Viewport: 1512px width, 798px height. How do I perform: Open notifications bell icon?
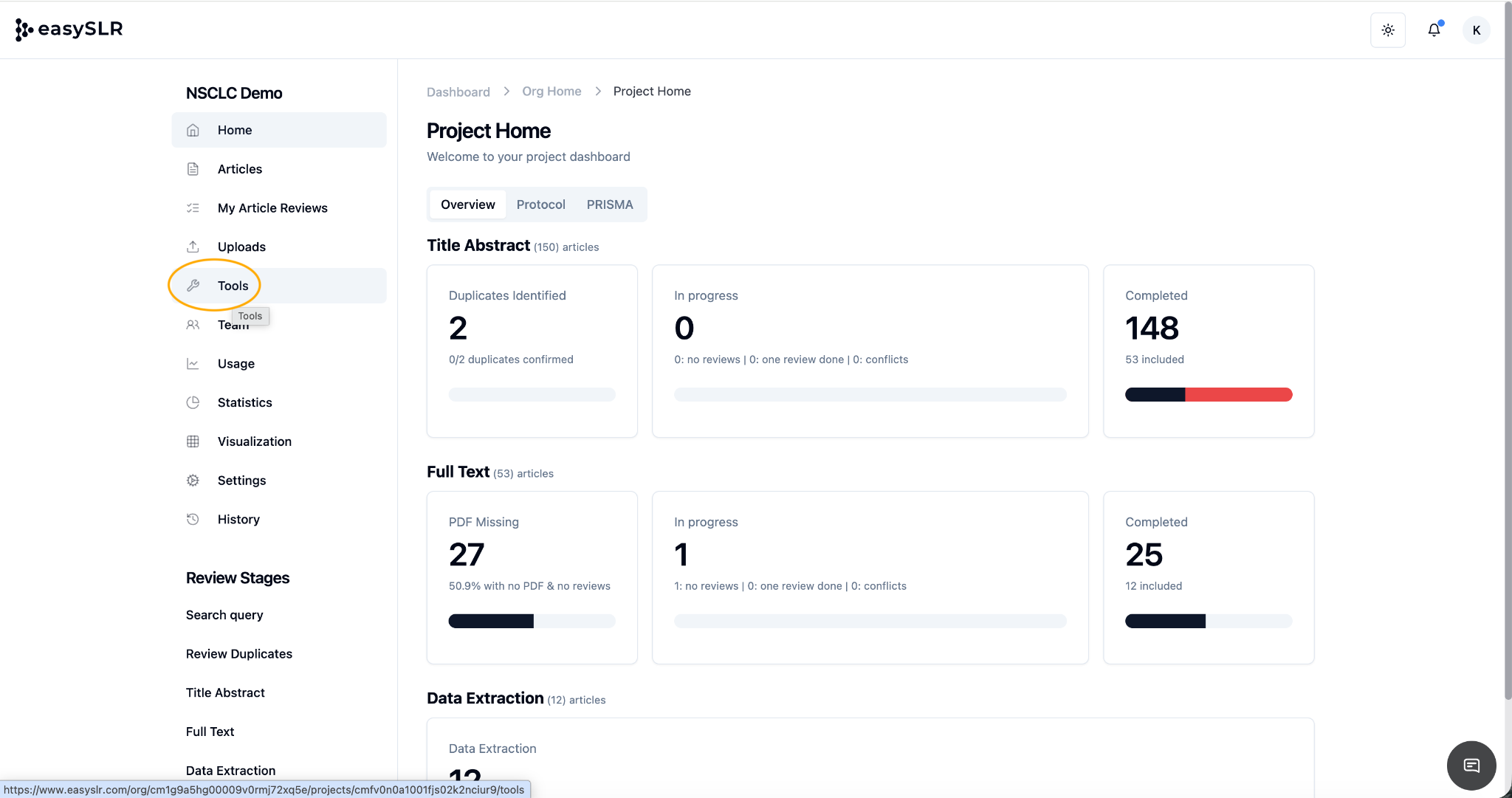point(1434,30)
